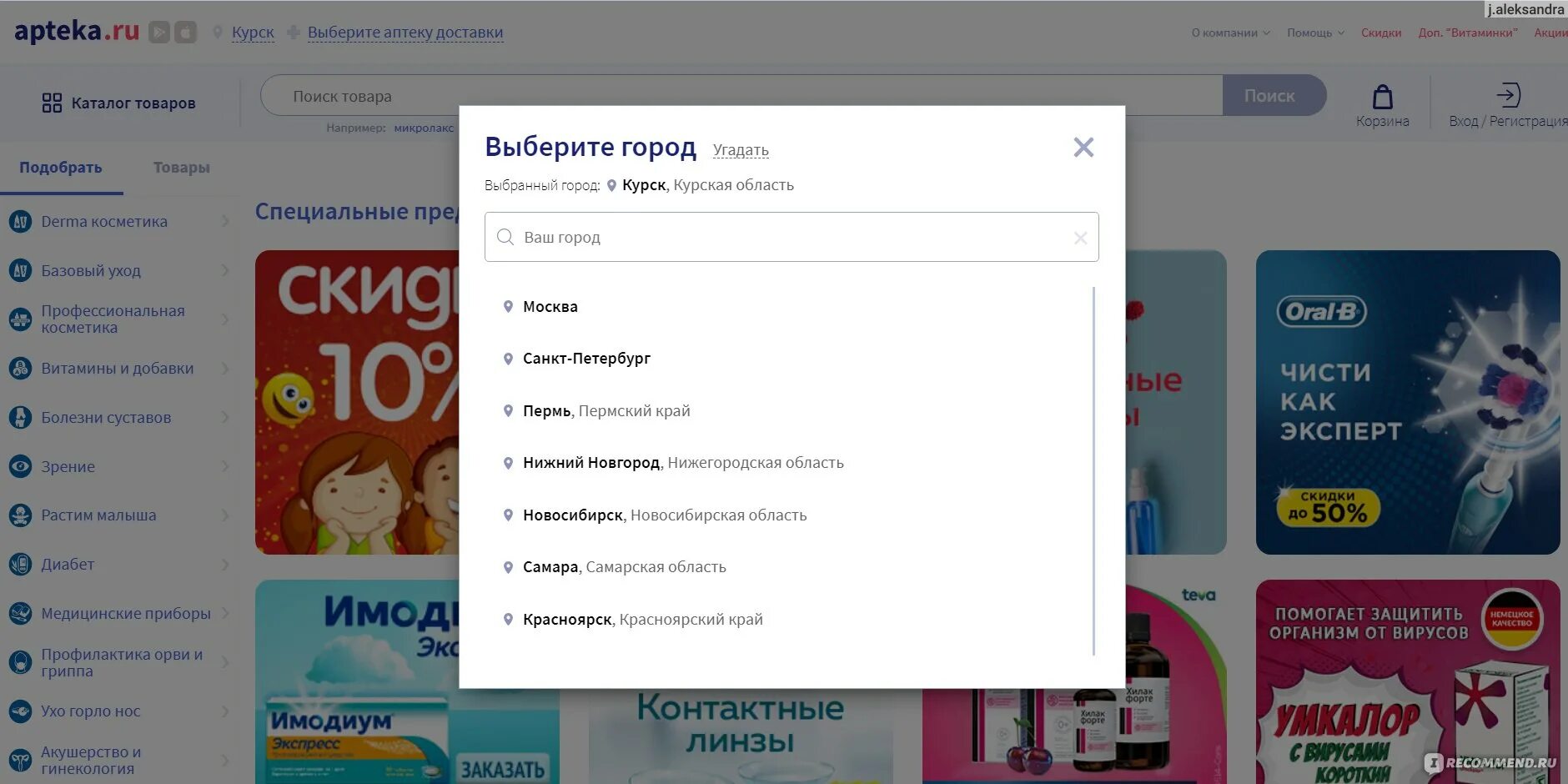This screenshot has height=784, width=1568.
Task: Open Доп. Витаминки header link
Action: click(x=1468, y=33)
